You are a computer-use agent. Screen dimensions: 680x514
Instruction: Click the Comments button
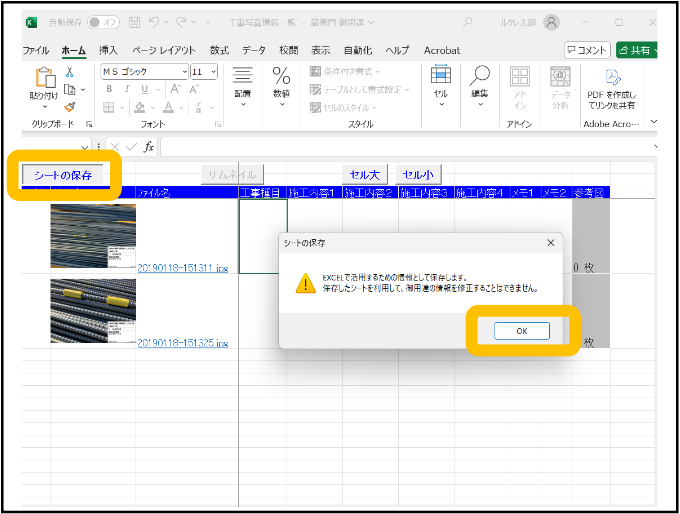pos(587,50)
